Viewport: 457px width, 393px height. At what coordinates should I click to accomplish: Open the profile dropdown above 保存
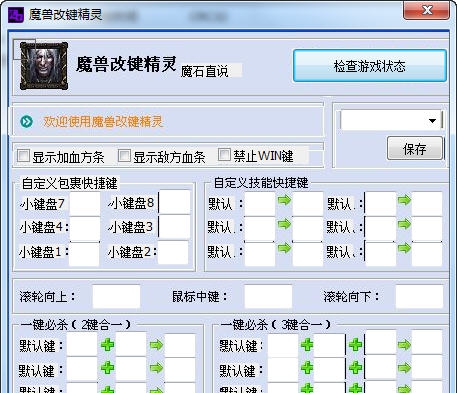coord(391,120)
